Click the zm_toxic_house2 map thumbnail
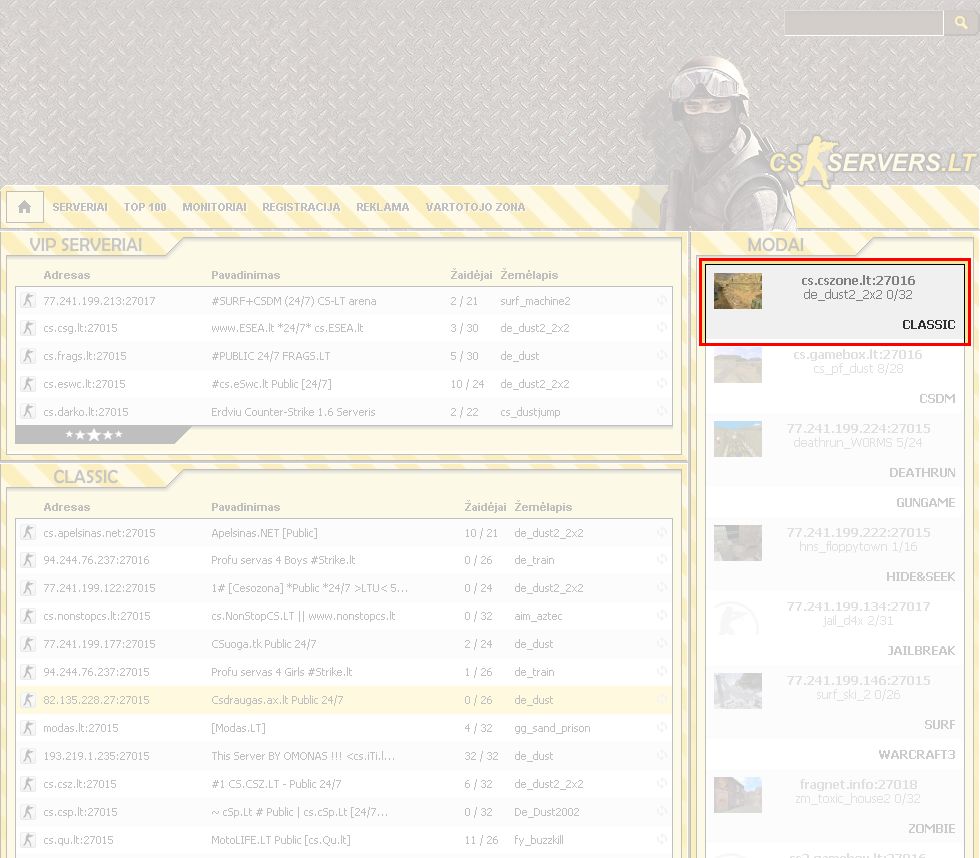Viewport: 980px width, 858px height. 738,795
